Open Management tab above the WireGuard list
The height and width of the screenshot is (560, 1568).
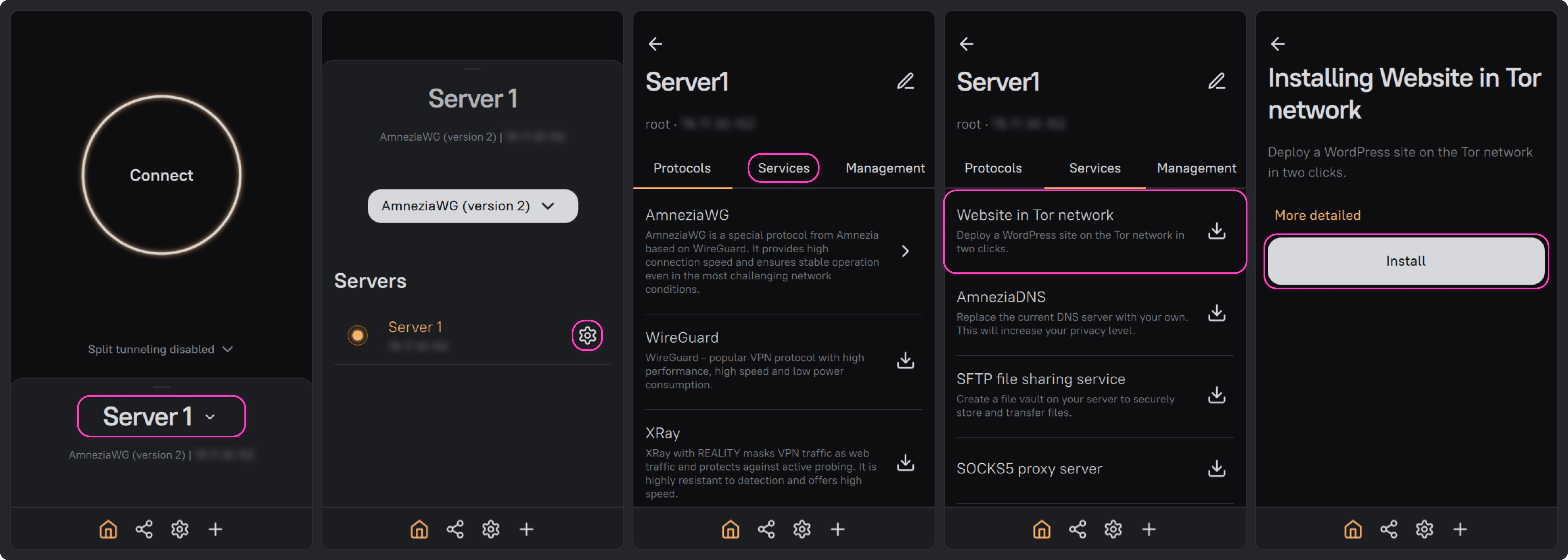click(885, 168)
